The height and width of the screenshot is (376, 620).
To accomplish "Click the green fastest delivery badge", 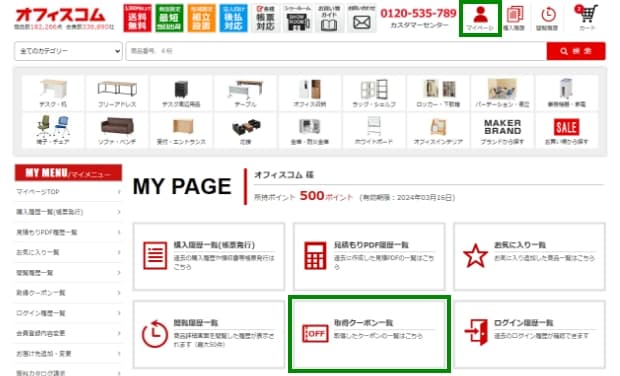I will tap(169, 18).
